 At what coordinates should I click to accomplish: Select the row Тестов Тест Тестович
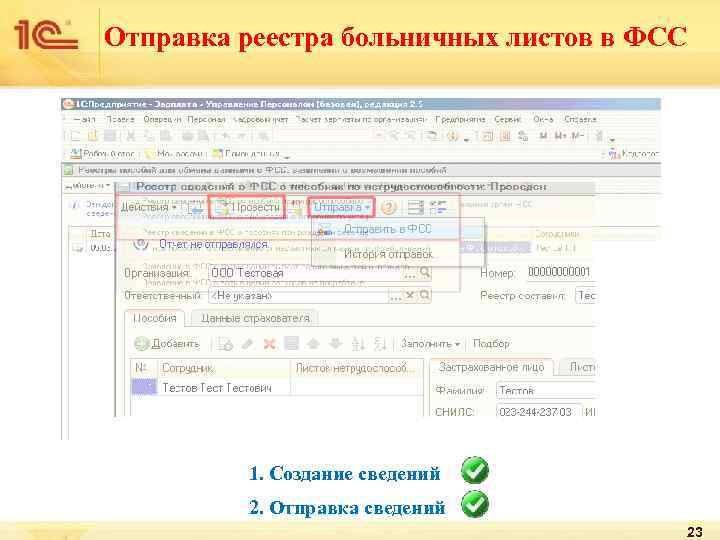point(277,388)
